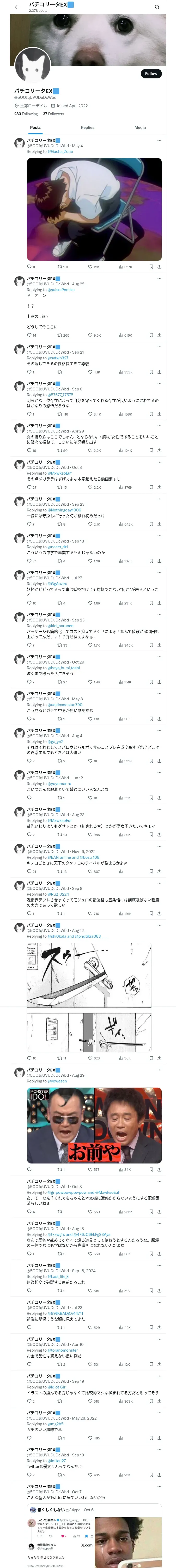
Task: Open search via the magnifier icon
Action: (157, 7)
